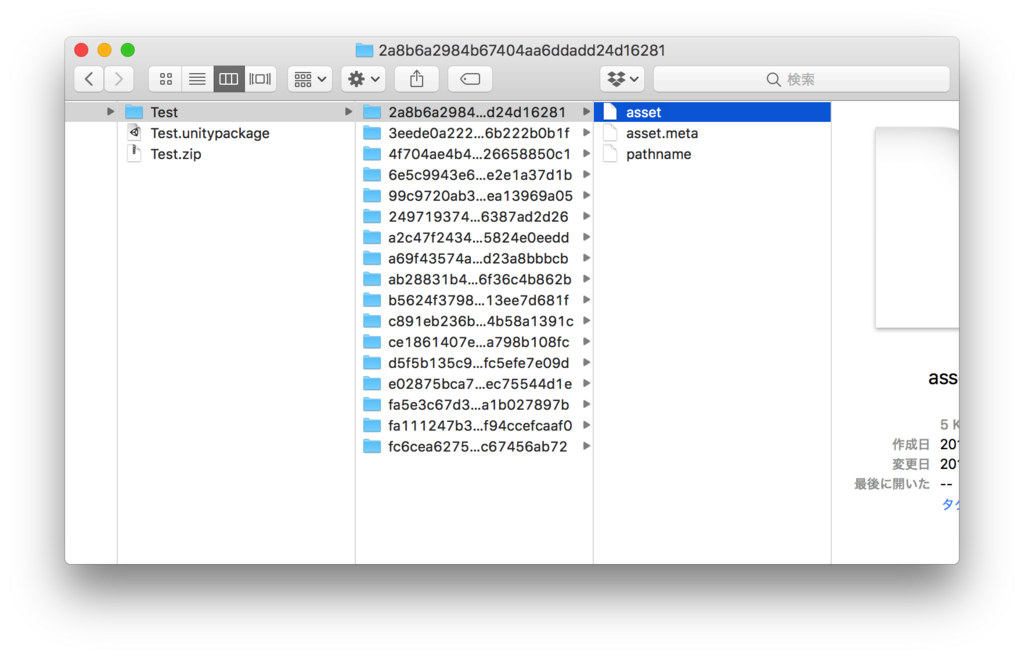1024x657 pixels.
Task: Open folder b5624f3798...13ee7d681f
Action: click(475, 300)
